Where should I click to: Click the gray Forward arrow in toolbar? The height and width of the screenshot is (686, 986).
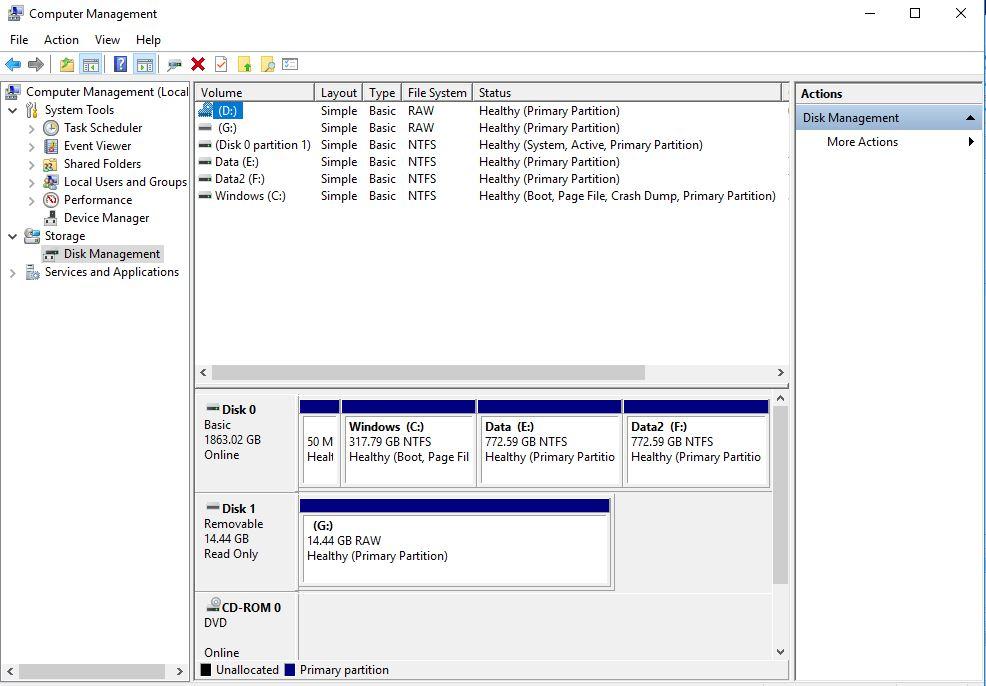point(36,64)
